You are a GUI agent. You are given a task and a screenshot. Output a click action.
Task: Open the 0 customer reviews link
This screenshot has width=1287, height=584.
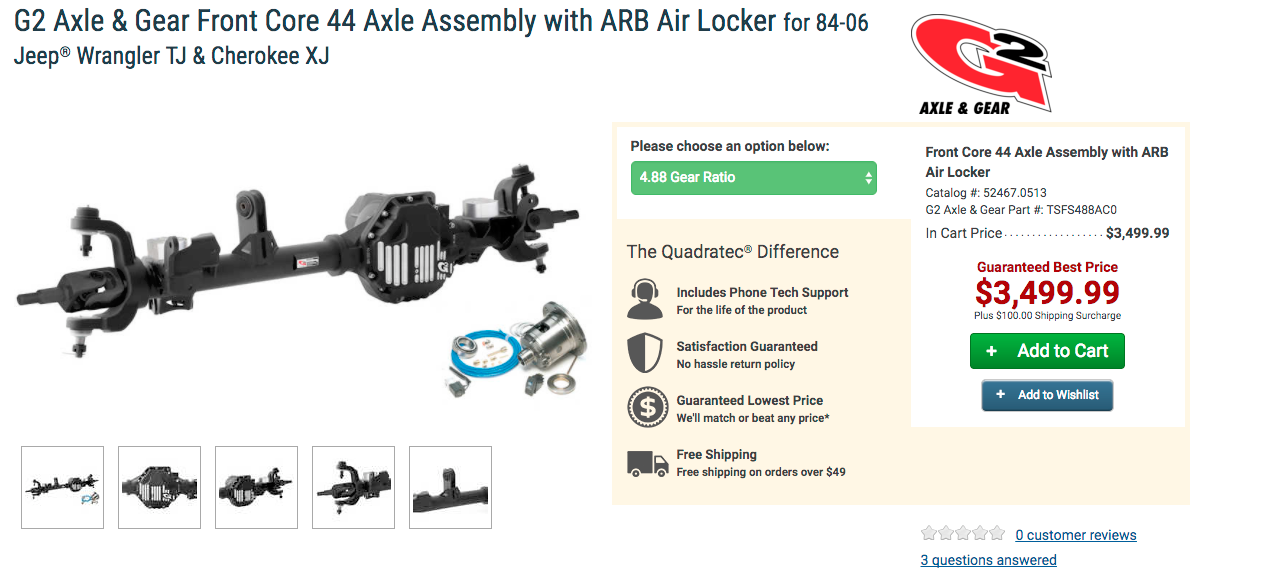coord(1075,535)
